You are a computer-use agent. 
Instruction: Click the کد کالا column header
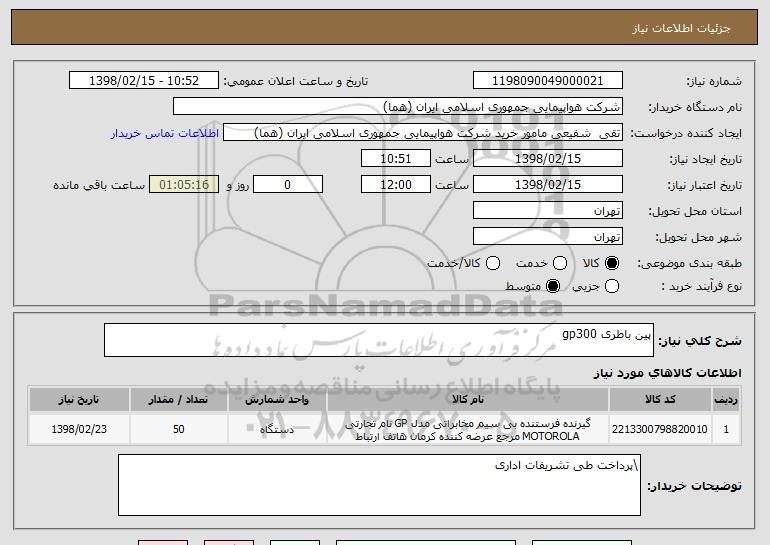tap(660, 399)
